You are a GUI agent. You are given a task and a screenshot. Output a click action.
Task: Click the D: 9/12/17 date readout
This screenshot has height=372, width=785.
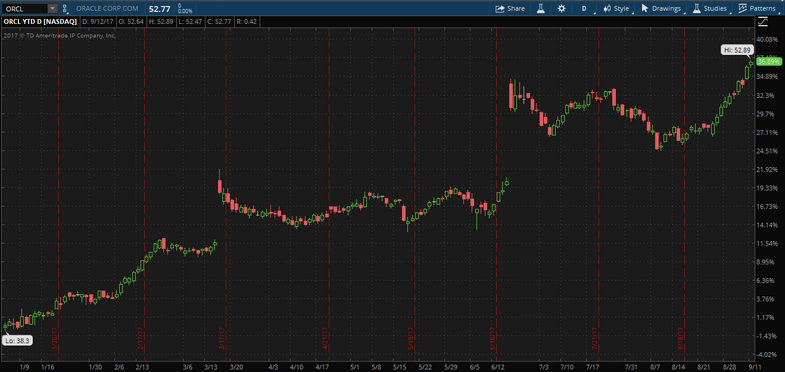click(99, 22)
